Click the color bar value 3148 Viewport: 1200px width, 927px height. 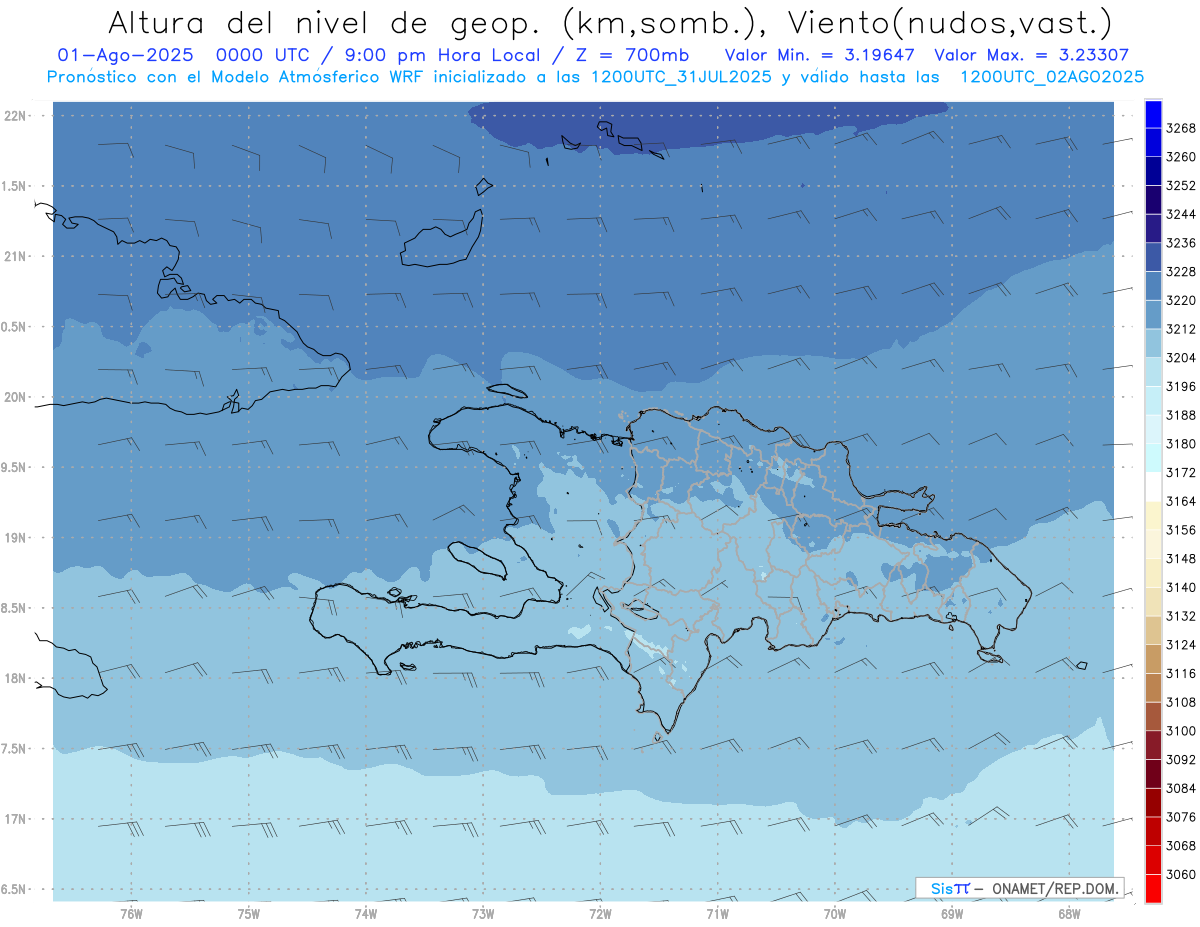[1182, 559]
